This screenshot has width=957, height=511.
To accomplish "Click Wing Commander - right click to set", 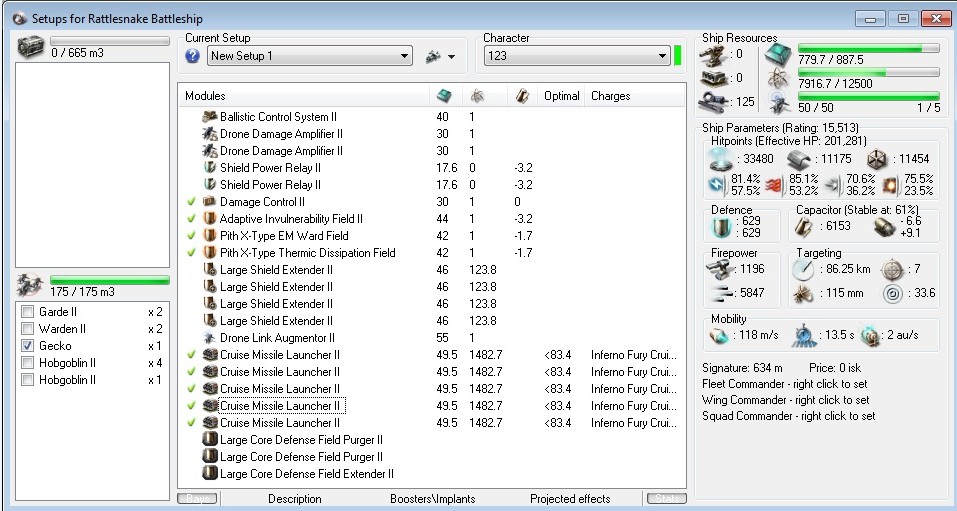I will [785, 400].
